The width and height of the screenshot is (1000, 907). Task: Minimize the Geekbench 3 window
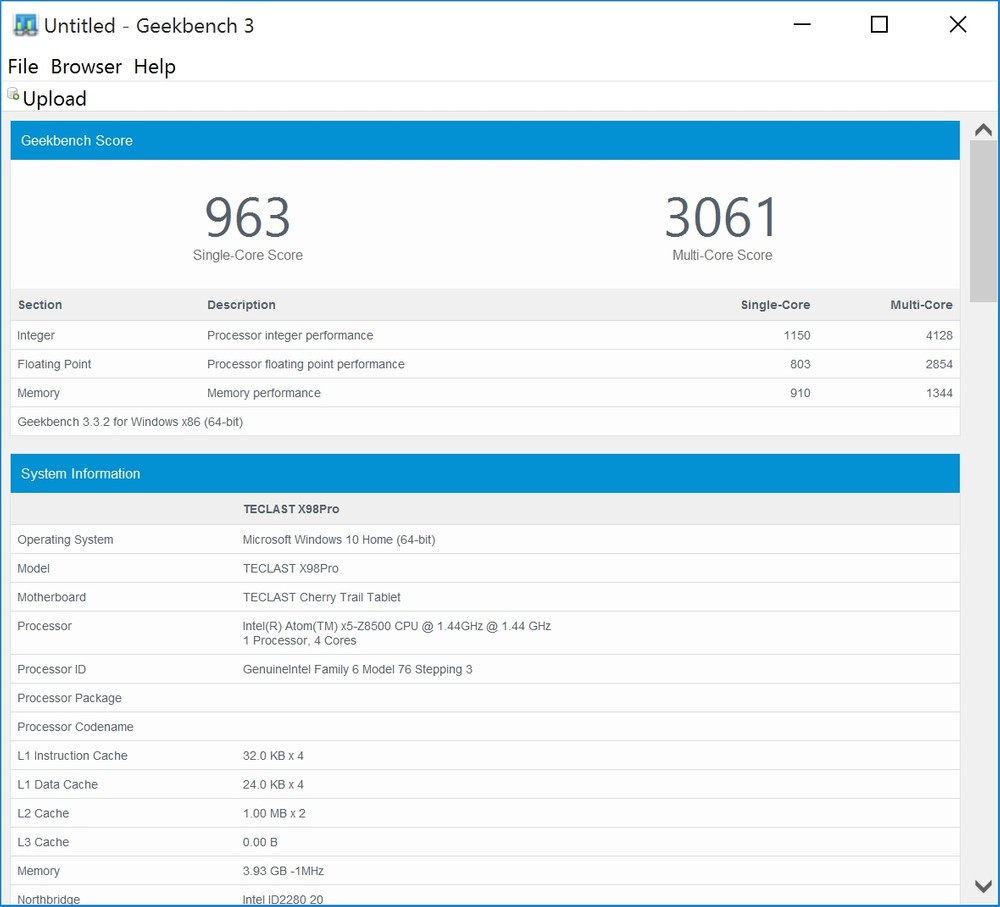pyautogui.click(x=802, y=25)
